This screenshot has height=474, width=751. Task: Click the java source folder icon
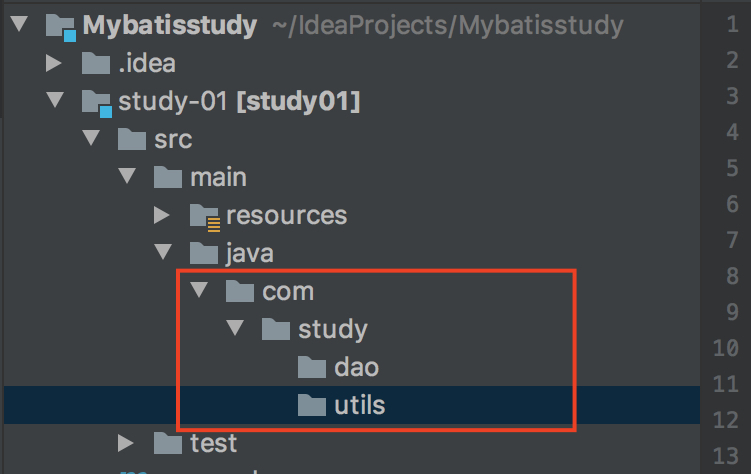coord(204,253)
